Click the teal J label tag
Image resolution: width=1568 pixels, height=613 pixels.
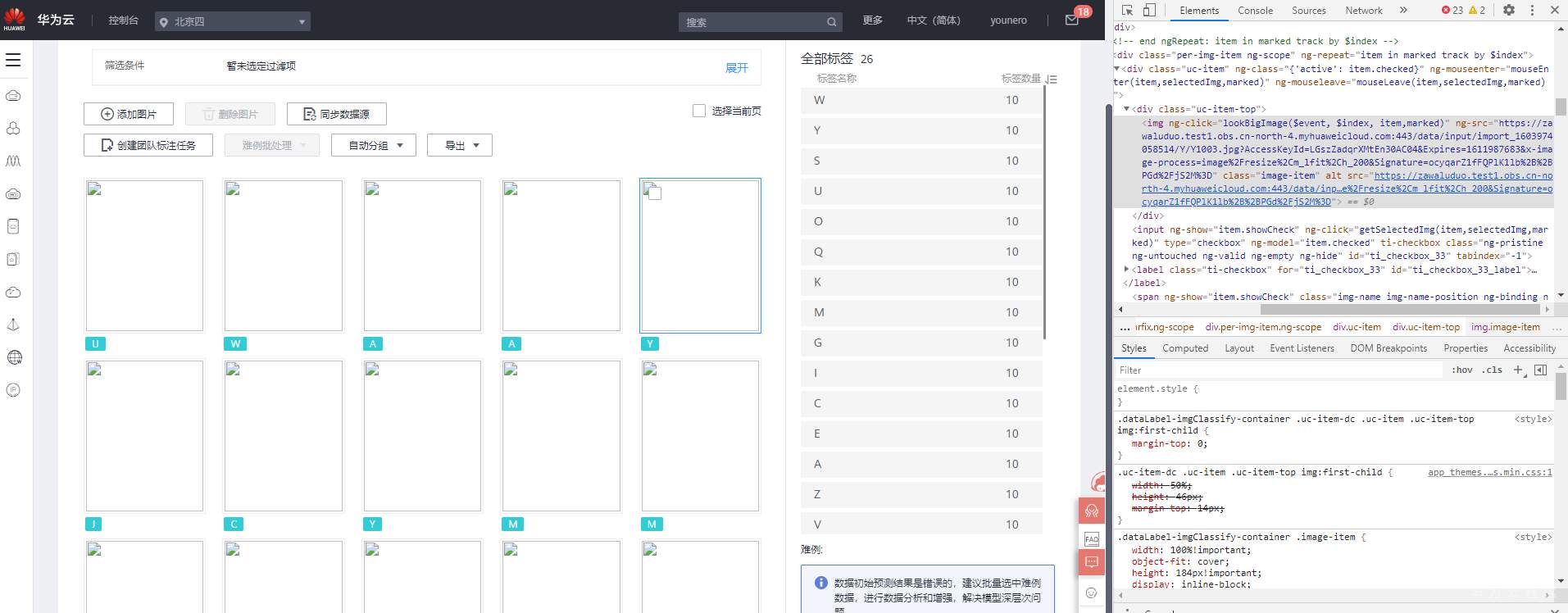click(94, 524)
